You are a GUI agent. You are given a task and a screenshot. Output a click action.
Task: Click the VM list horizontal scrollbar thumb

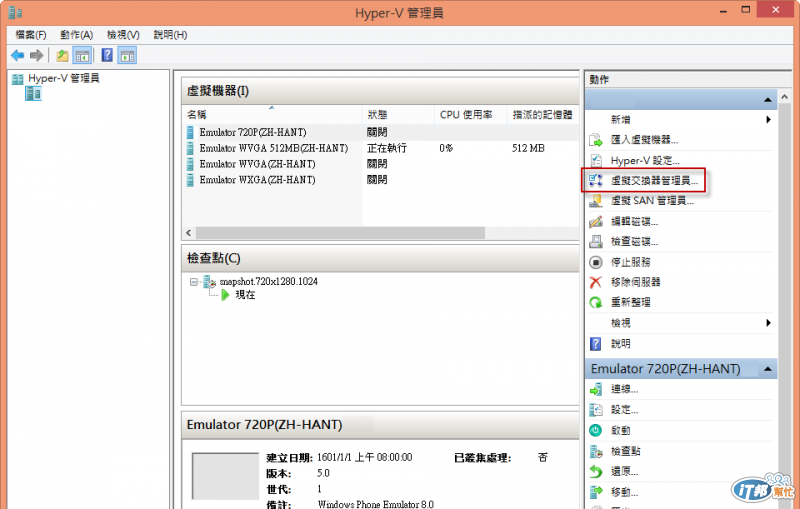point(340,233)
